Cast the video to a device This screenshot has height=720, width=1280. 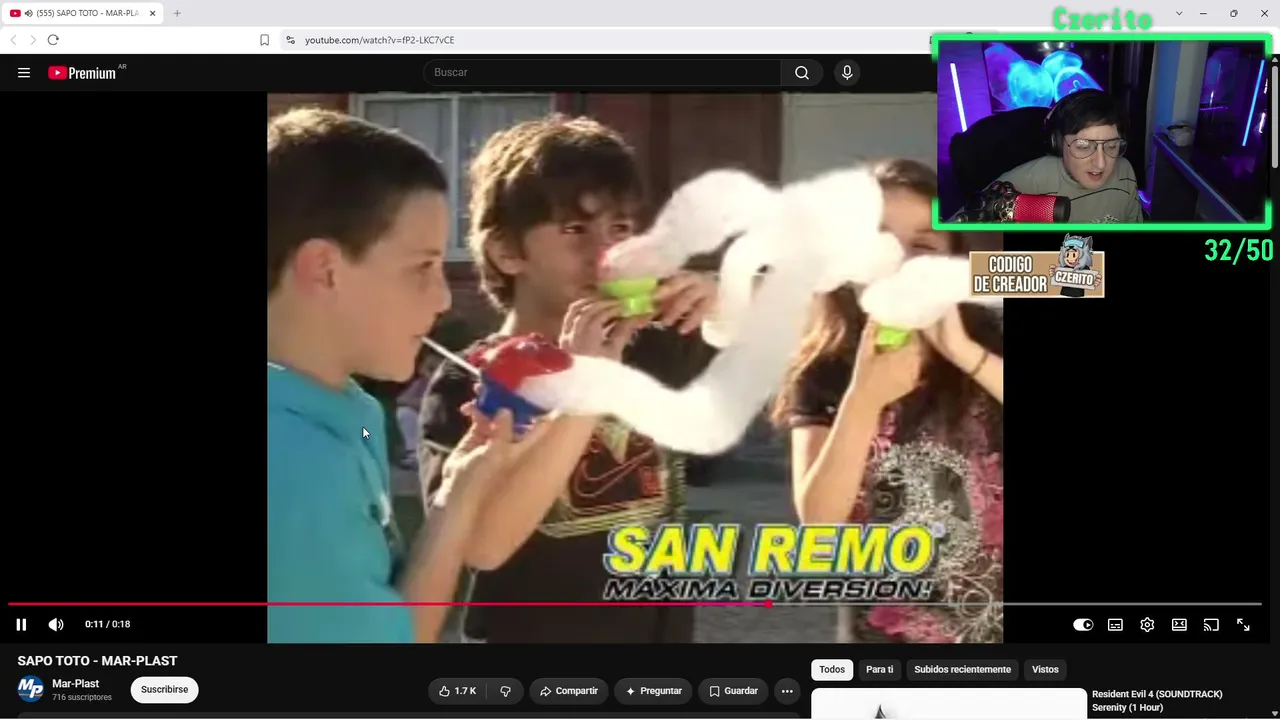click(1211, 624)
